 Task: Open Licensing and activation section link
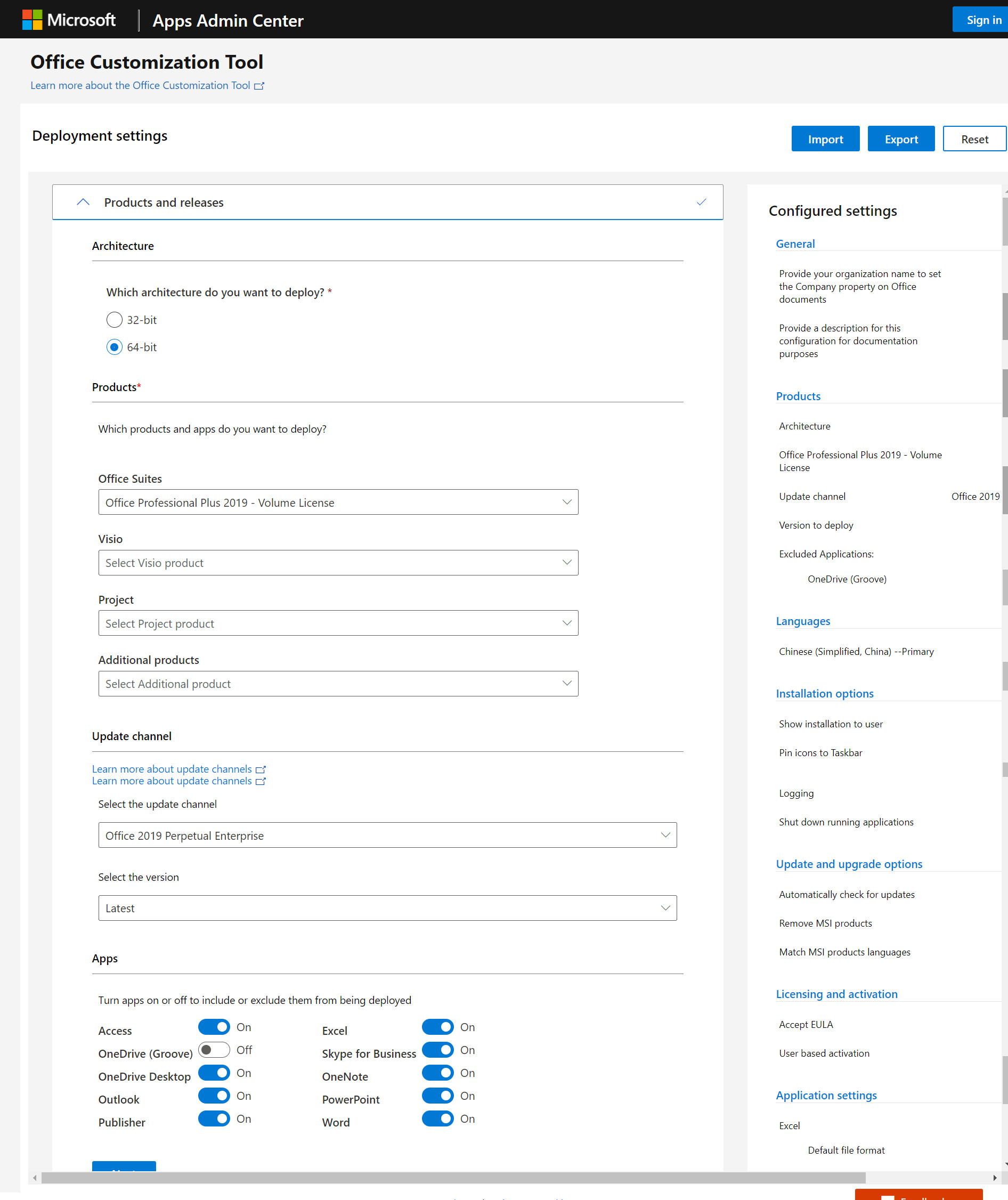(836, 994)
